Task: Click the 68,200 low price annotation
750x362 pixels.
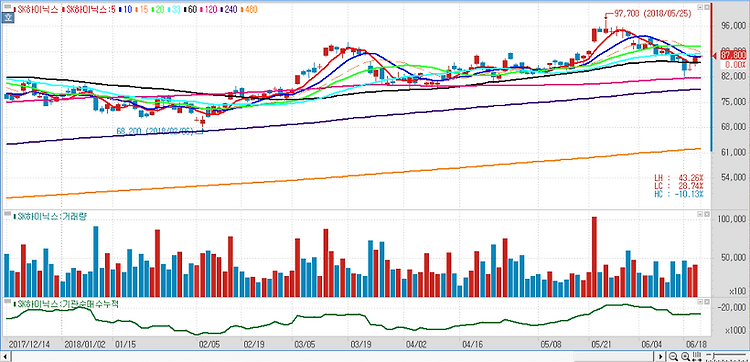Action: point(156,131)
